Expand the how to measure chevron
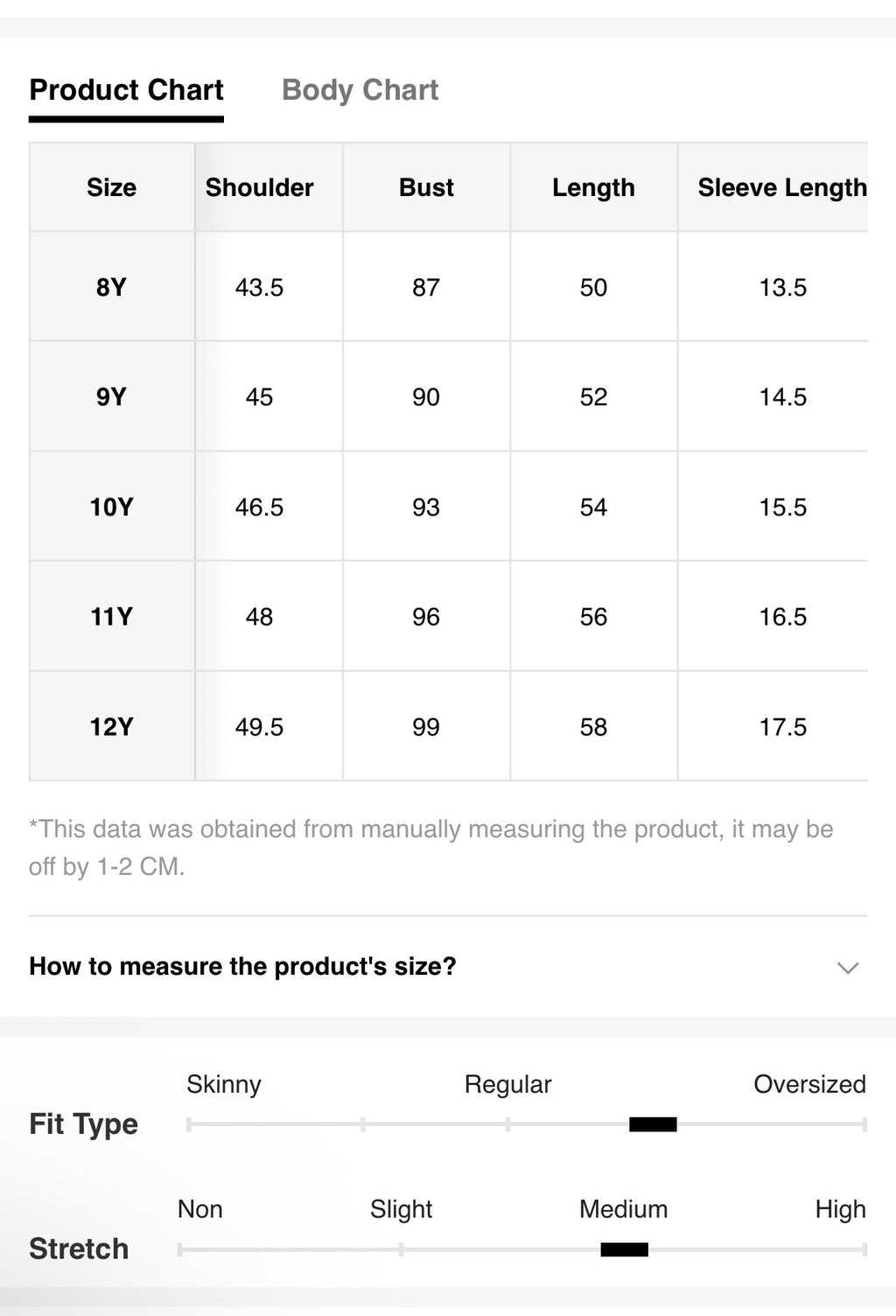The image size is (896, 1316). tap(847, 968)
